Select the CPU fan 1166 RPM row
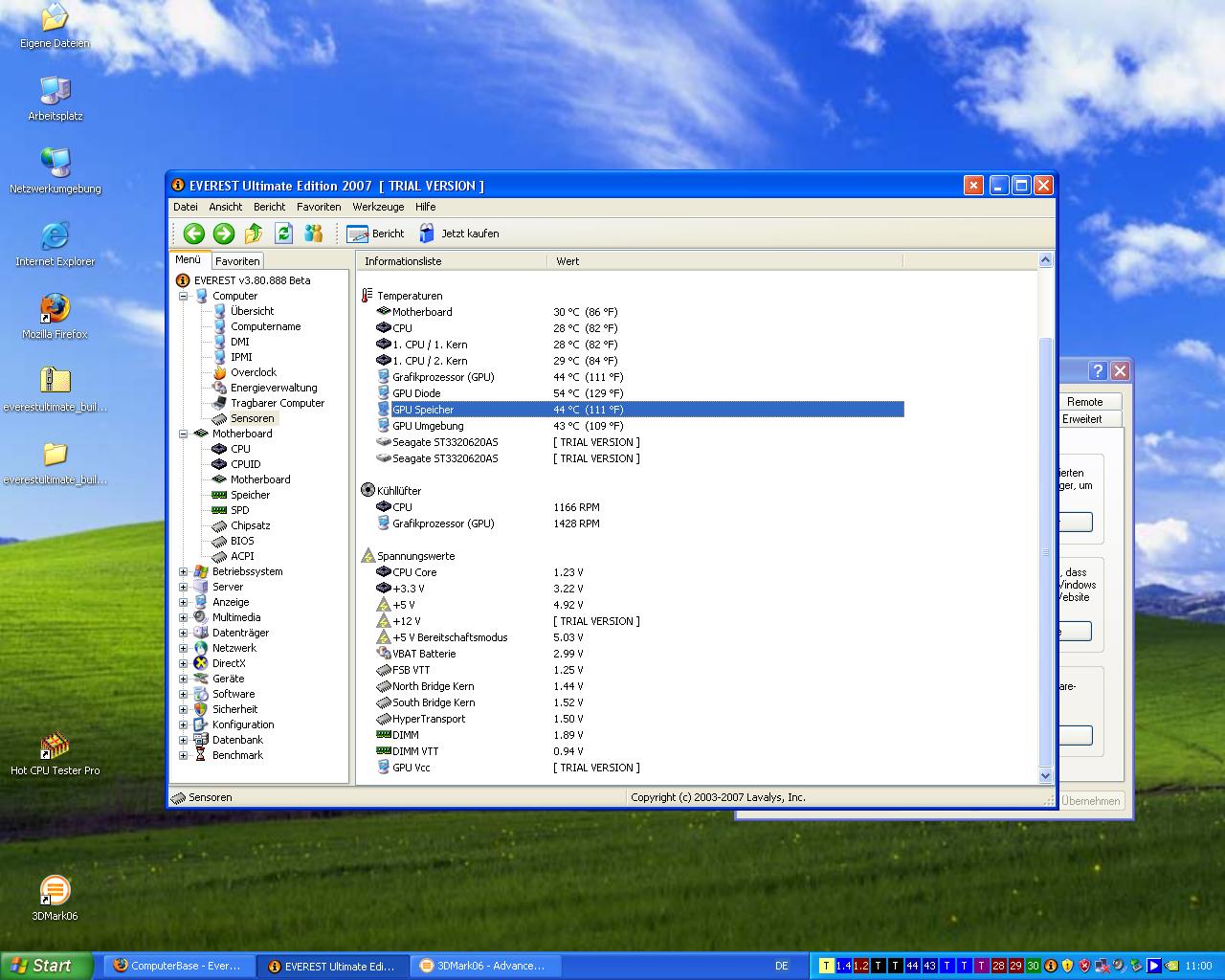 tap(632, 507)
